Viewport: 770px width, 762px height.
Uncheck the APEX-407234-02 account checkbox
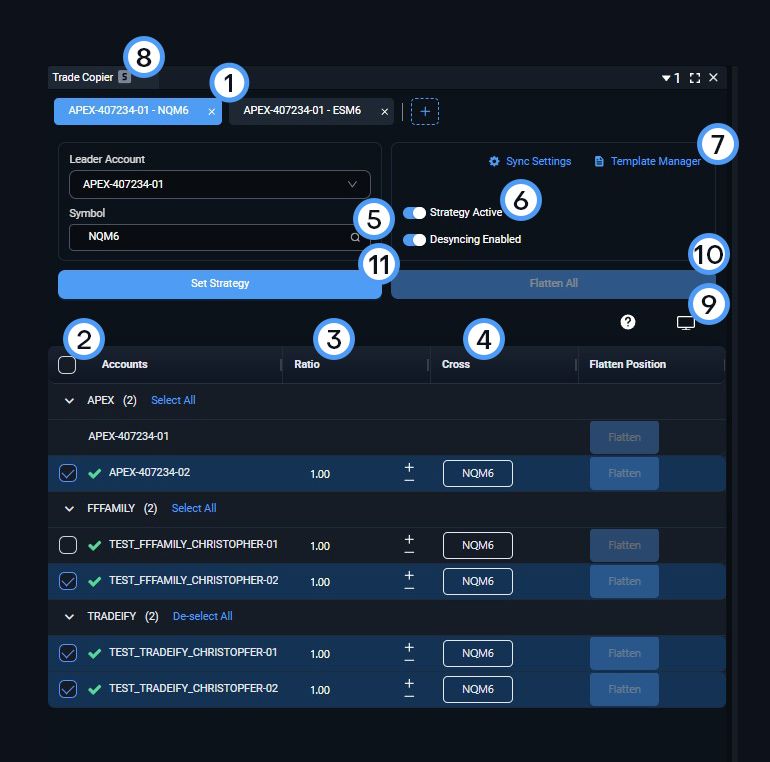pos(68,473)
